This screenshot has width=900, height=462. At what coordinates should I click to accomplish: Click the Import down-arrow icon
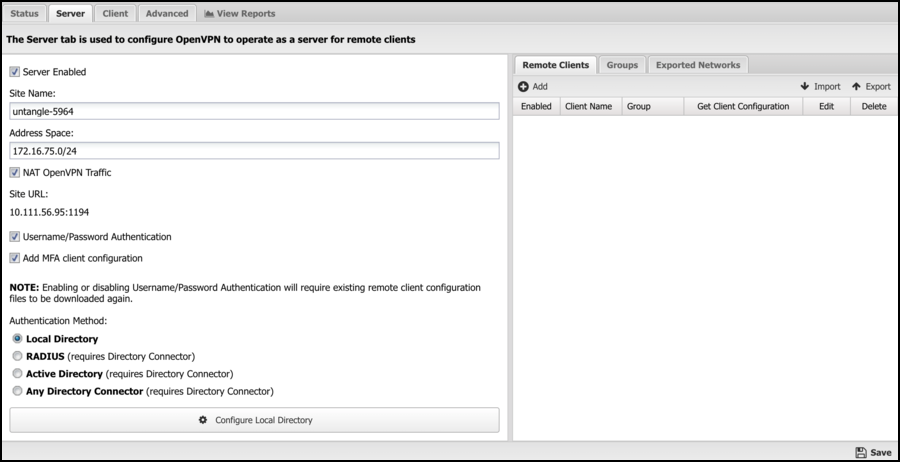(805, 87)
